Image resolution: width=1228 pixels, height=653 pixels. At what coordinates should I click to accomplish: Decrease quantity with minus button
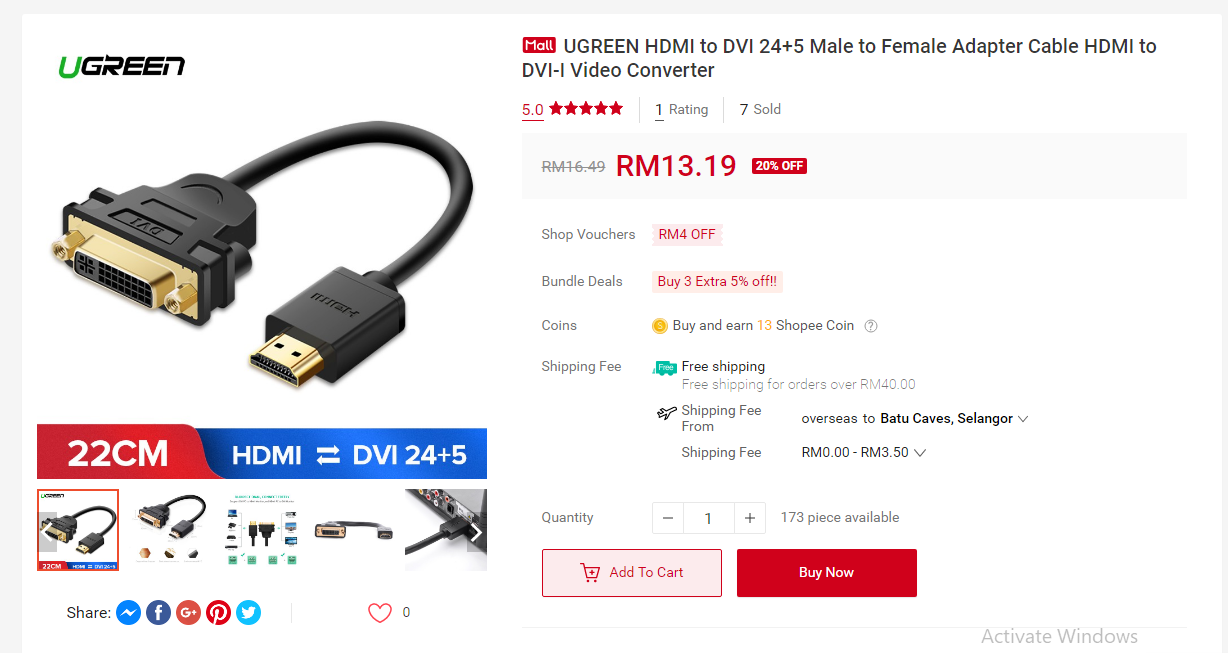click(668, 518)
